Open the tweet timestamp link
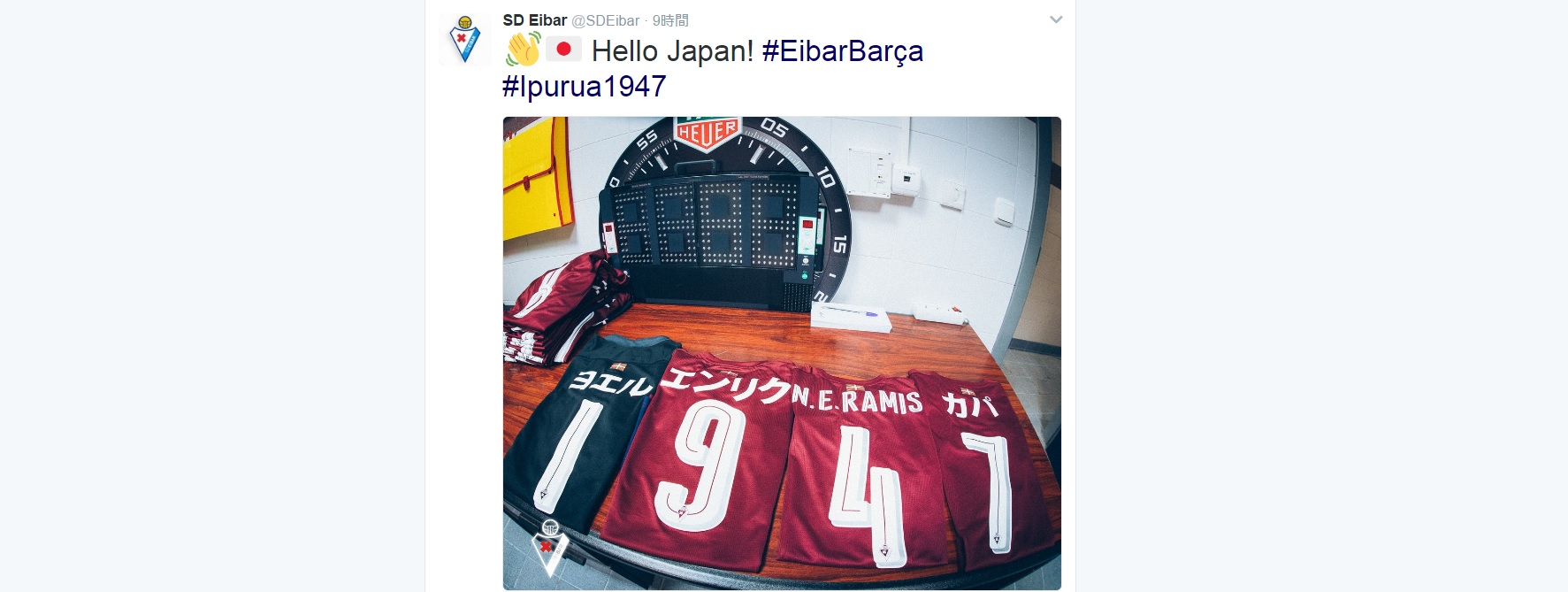The image size is (1568, 592). coord(670,20)
